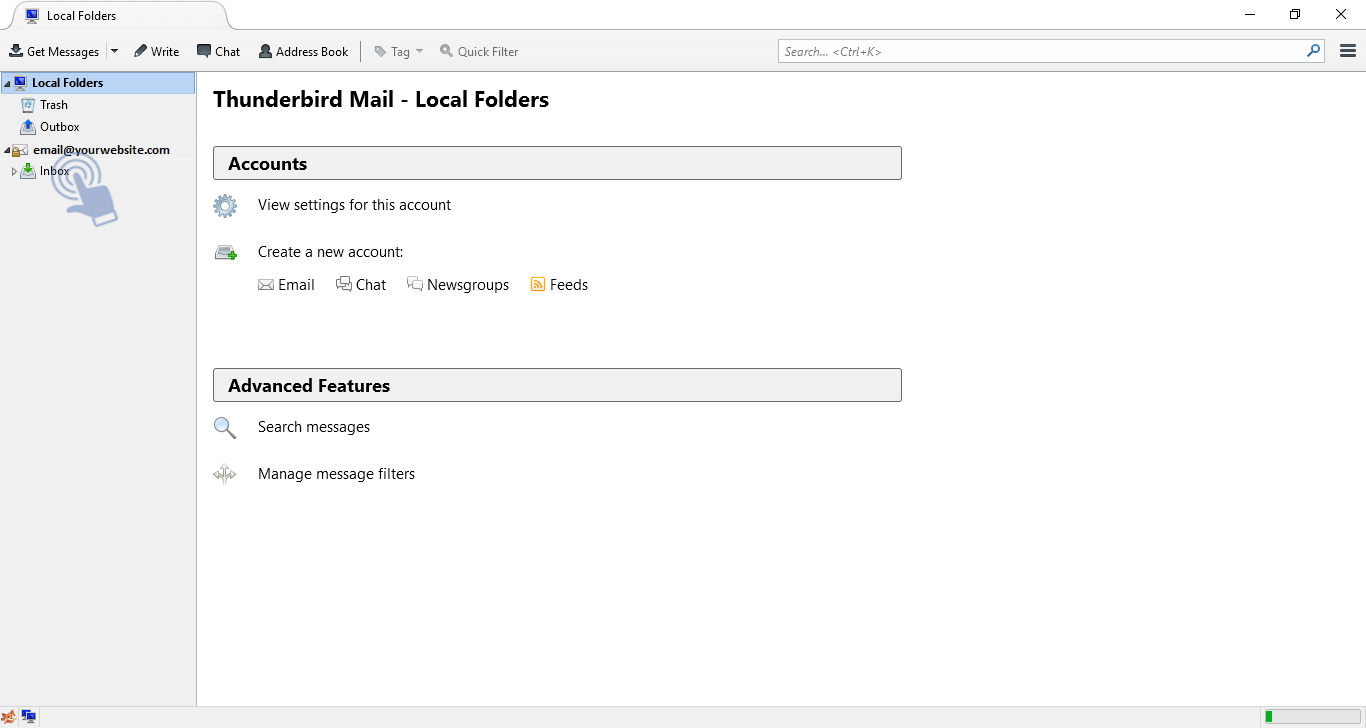The width and height of the screenshot is (1366, 728).
Task: Click the Local Folders computer icon in tree
Action: coord(20,83)
